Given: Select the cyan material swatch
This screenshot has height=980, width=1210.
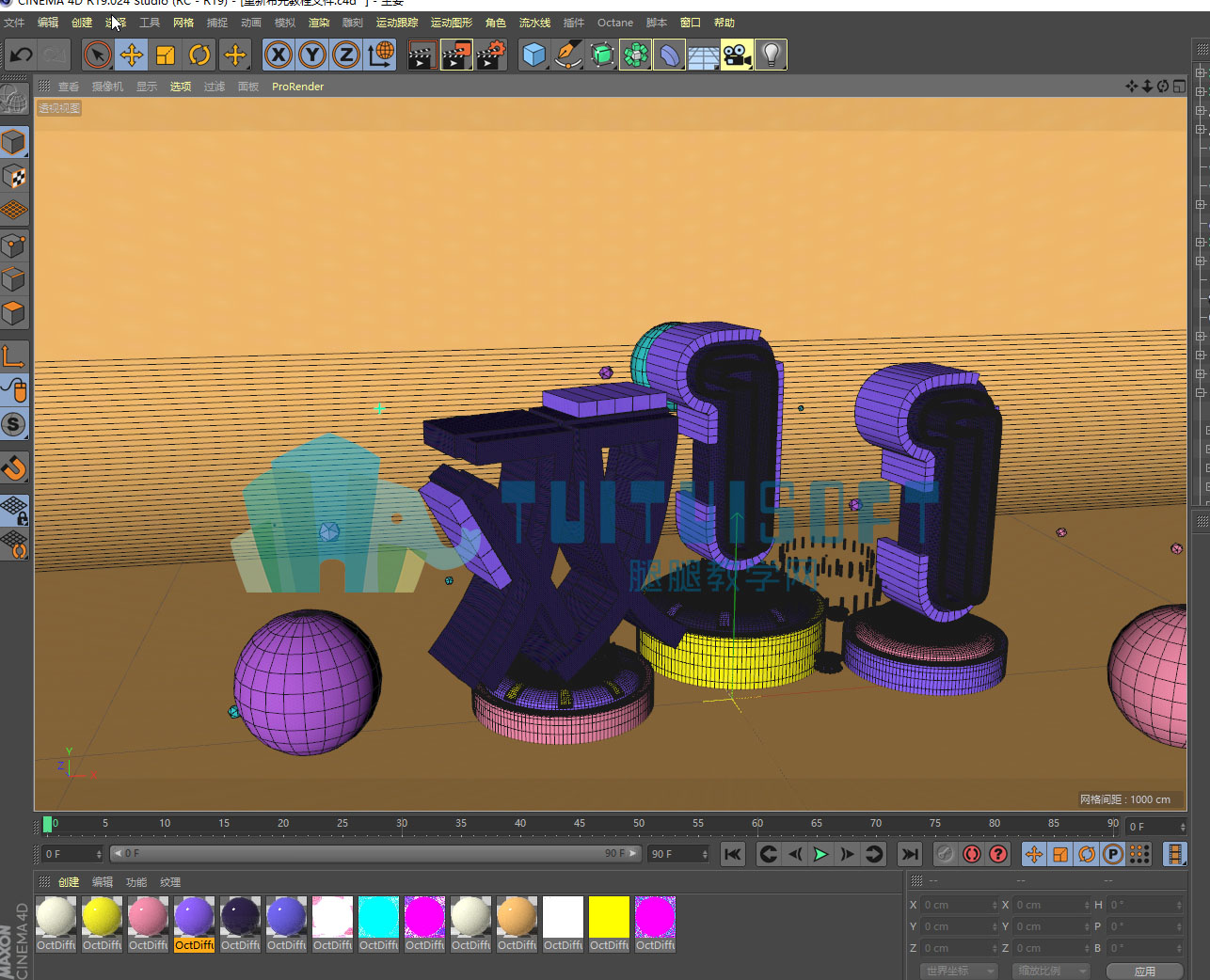Looking at the screenshot, I should click(379, 923).
